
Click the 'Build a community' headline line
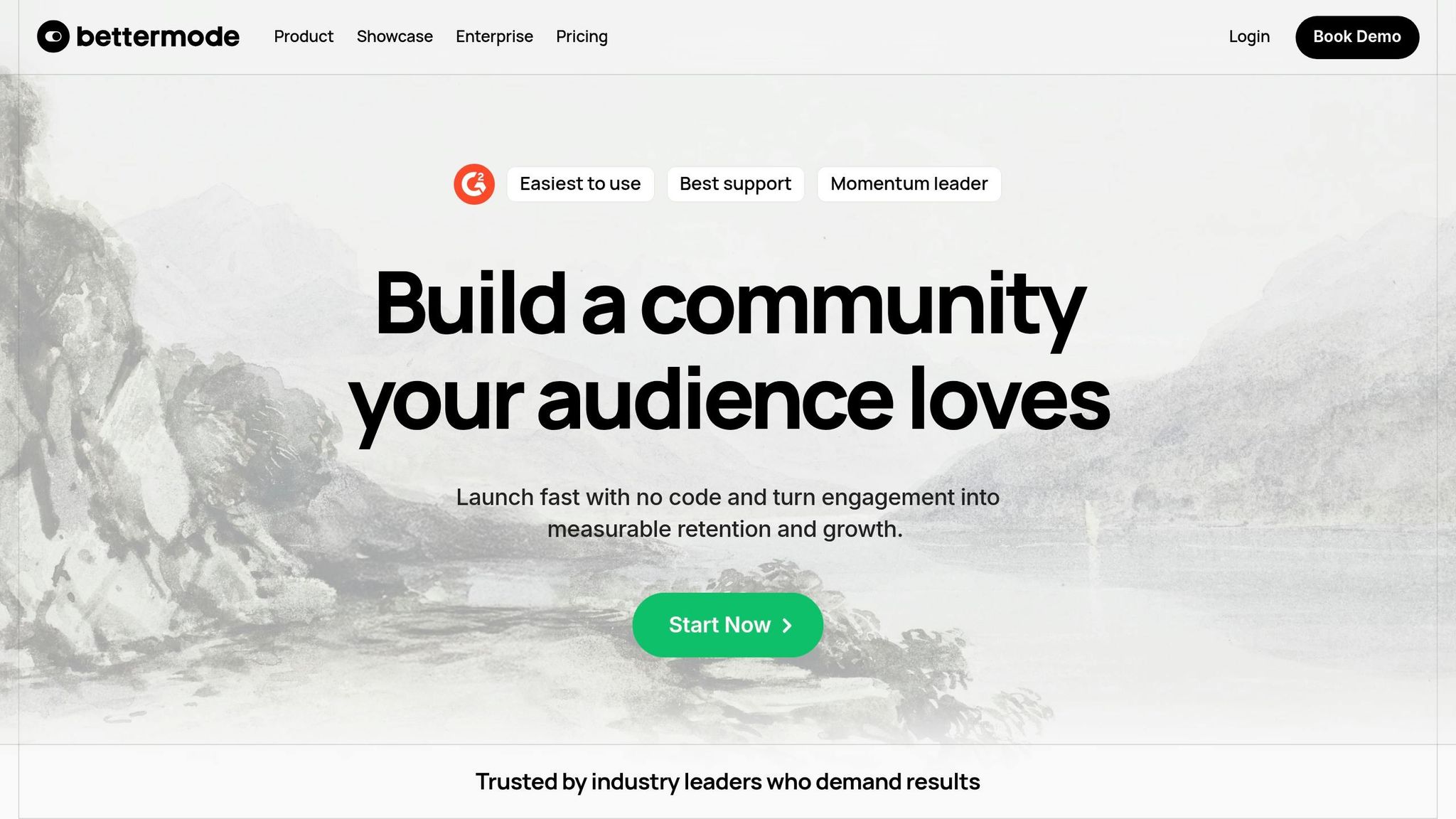[x=729, y=304]
